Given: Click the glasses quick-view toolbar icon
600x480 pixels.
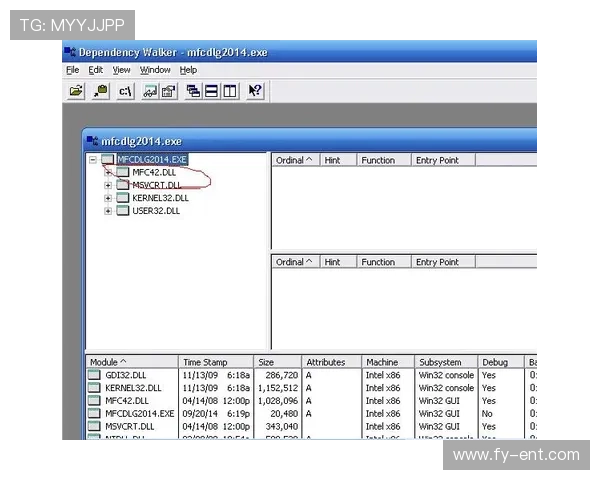Looking at the screenshot, I should tap(150, 91).
